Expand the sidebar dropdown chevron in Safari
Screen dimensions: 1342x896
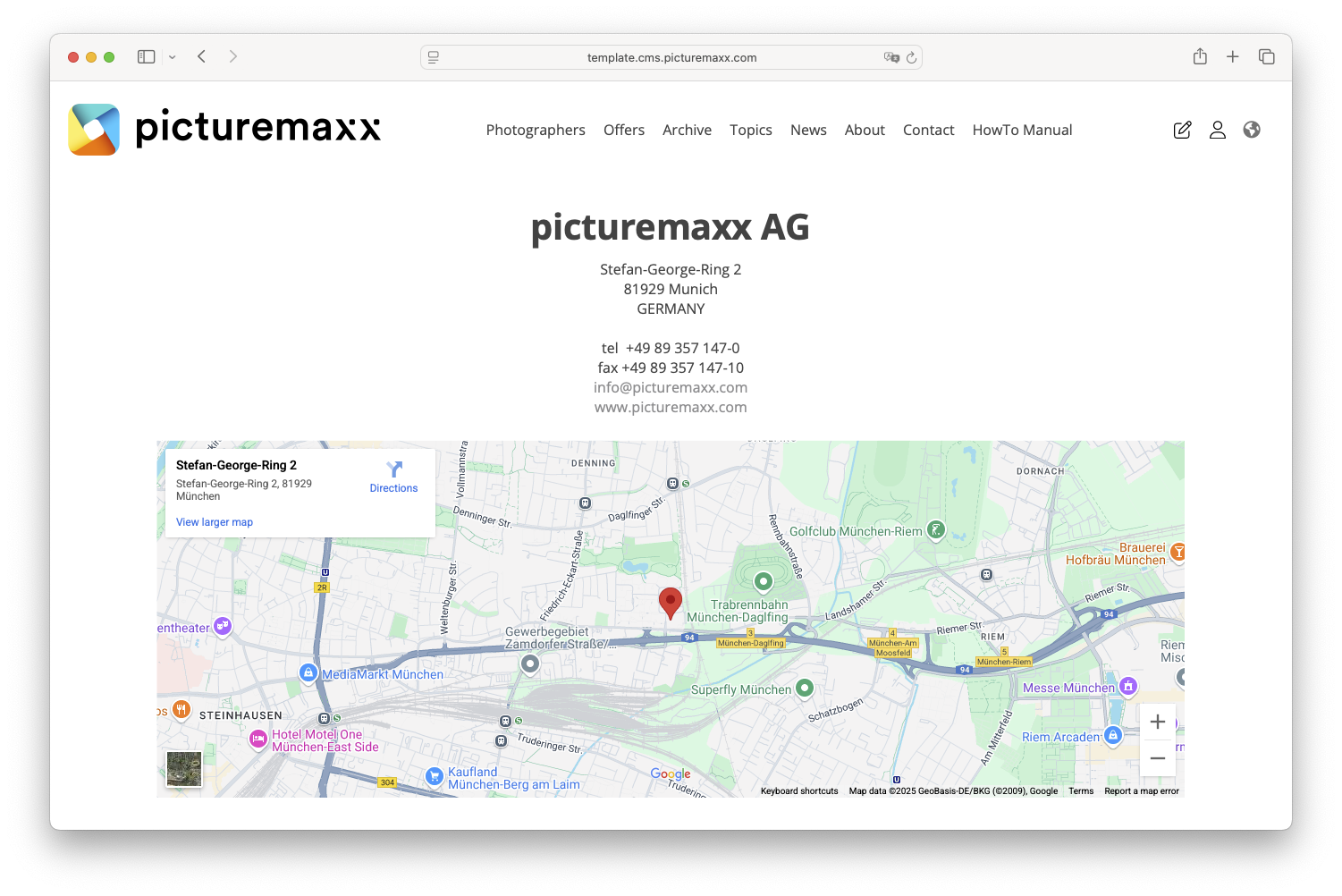click(x=173, y=57)
